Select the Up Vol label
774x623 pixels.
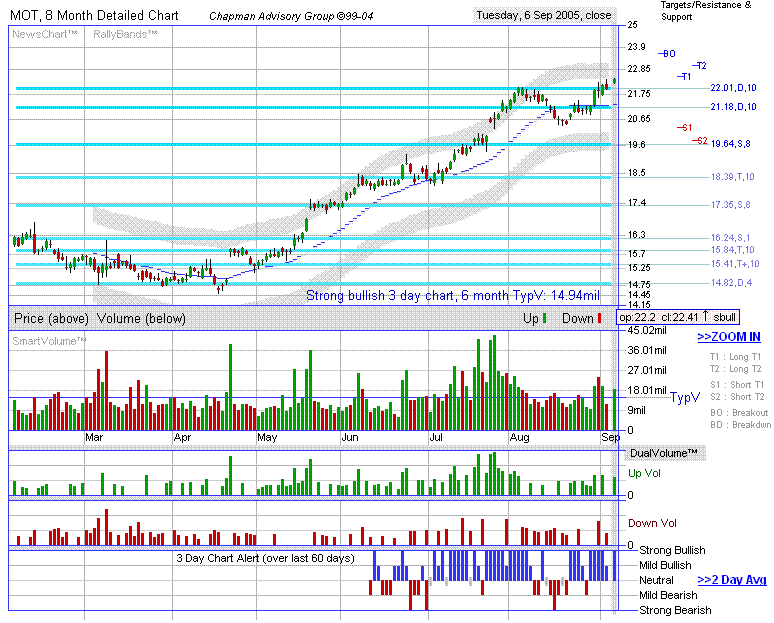[644, 473]
